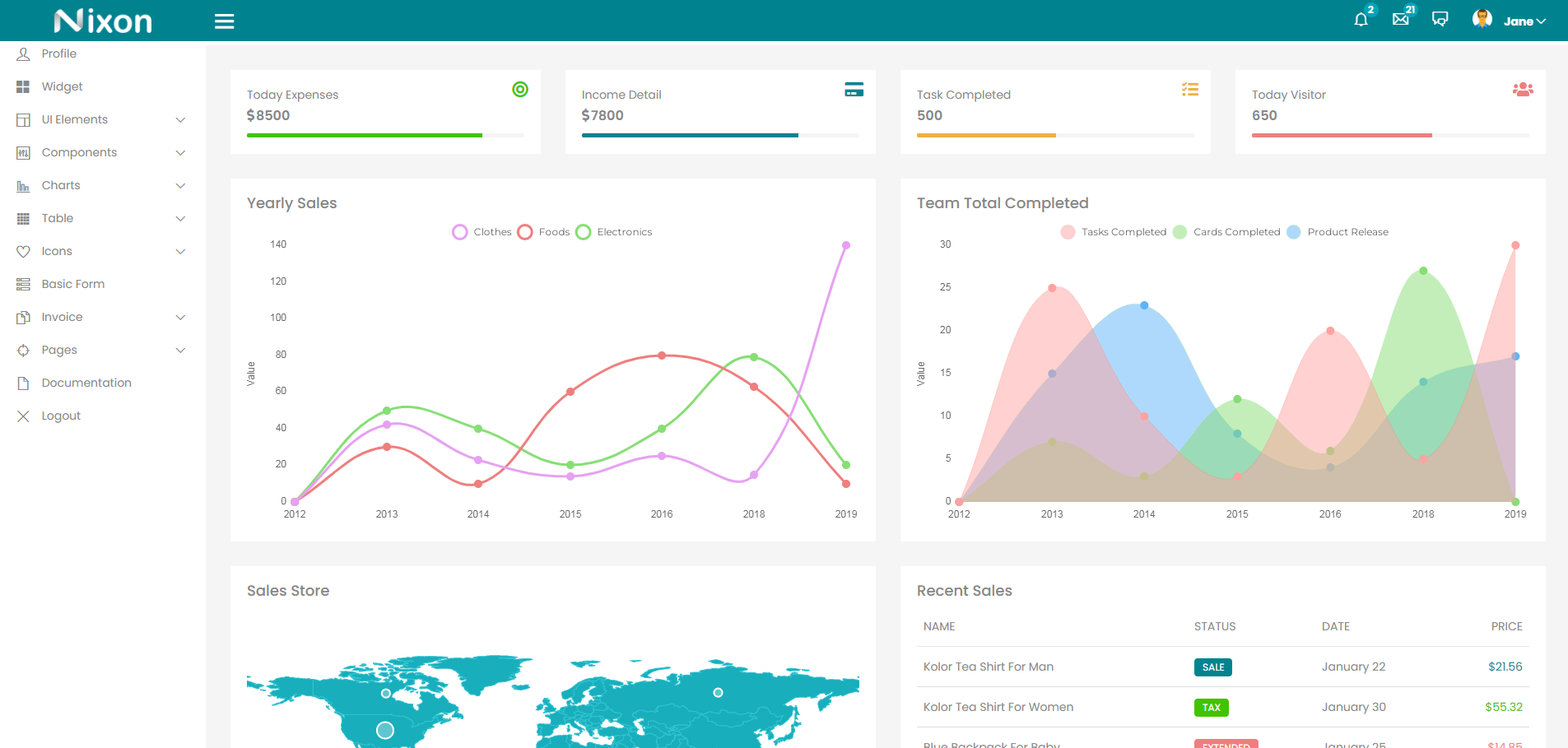1568x748 pixels.
Task: Click the Task Completed checklist icon
Action: pos(1189,90)
